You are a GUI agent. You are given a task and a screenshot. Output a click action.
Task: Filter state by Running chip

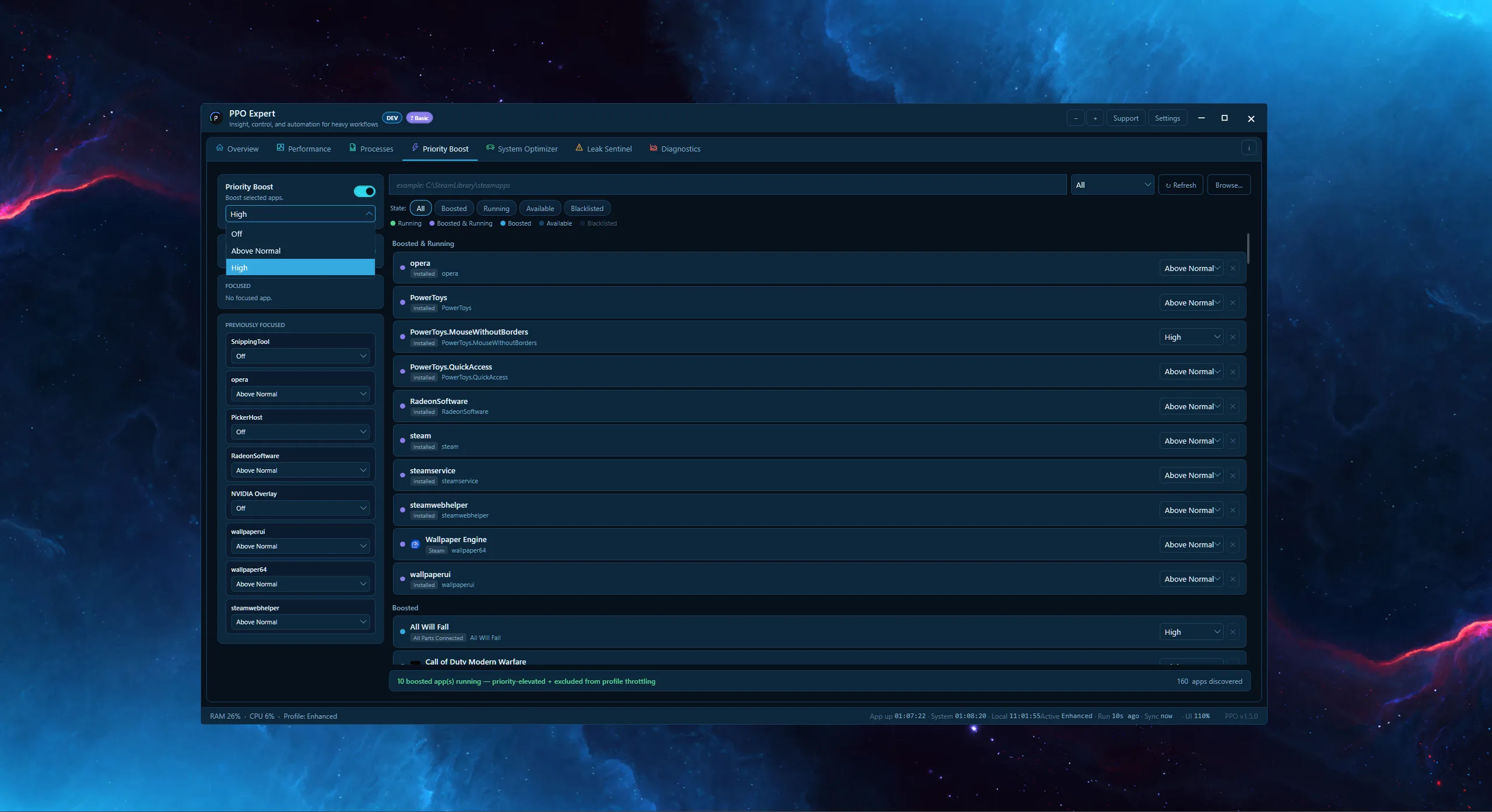pos(496,208)
